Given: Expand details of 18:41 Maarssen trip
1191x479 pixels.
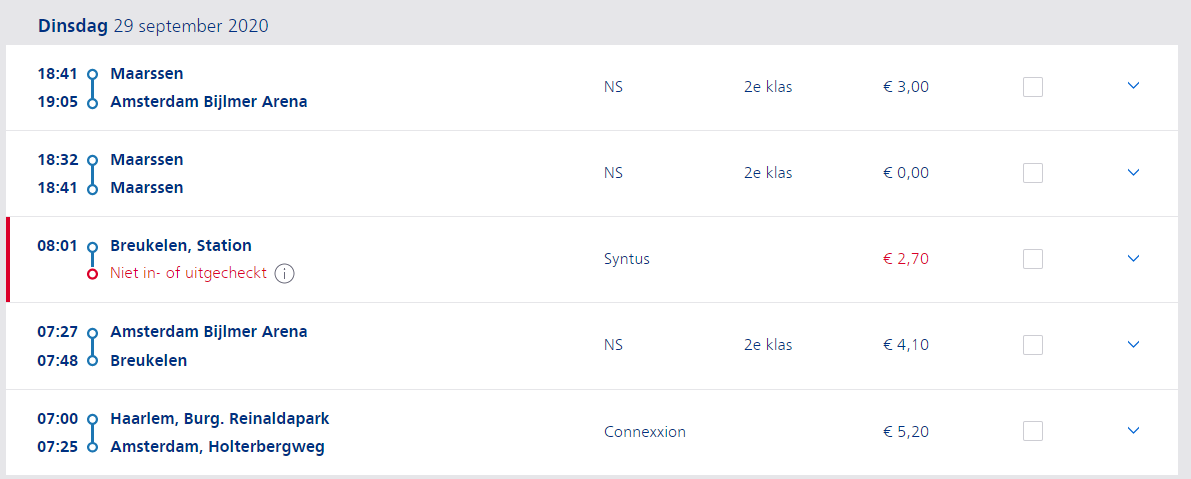Looking at the screenshot, I should click(x=1134, y=86).
